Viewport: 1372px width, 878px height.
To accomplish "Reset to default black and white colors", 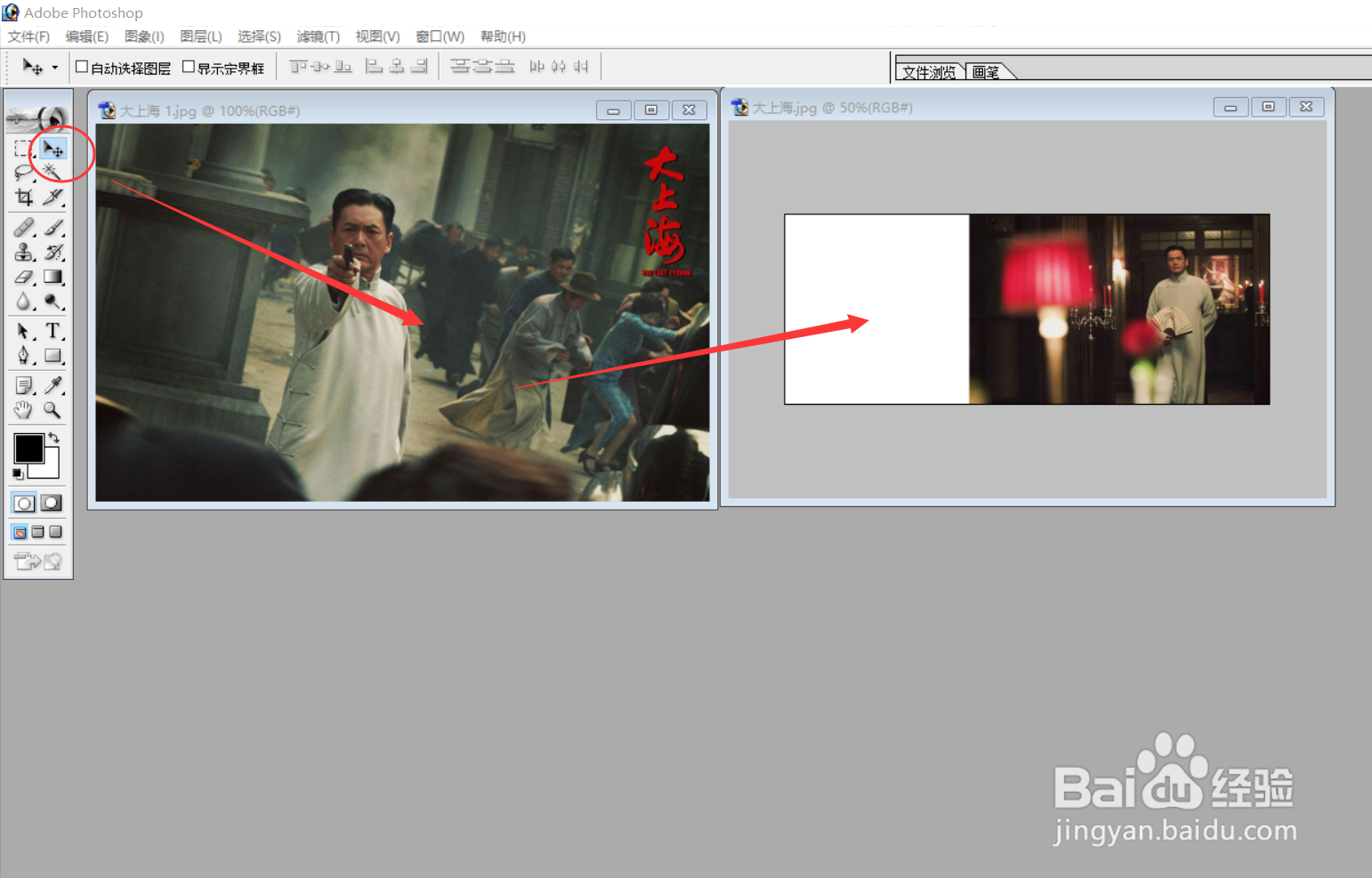I will point(18,474).
